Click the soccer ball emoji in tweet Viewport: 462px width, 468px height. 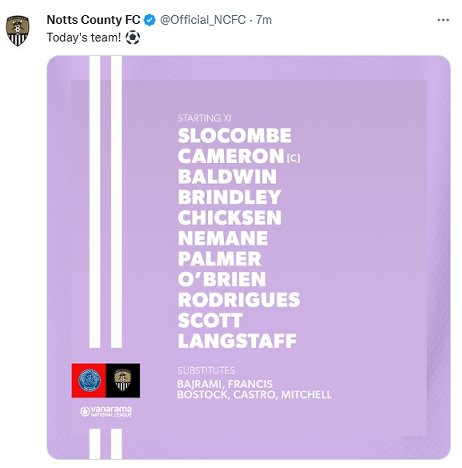(x=133, y=38)
